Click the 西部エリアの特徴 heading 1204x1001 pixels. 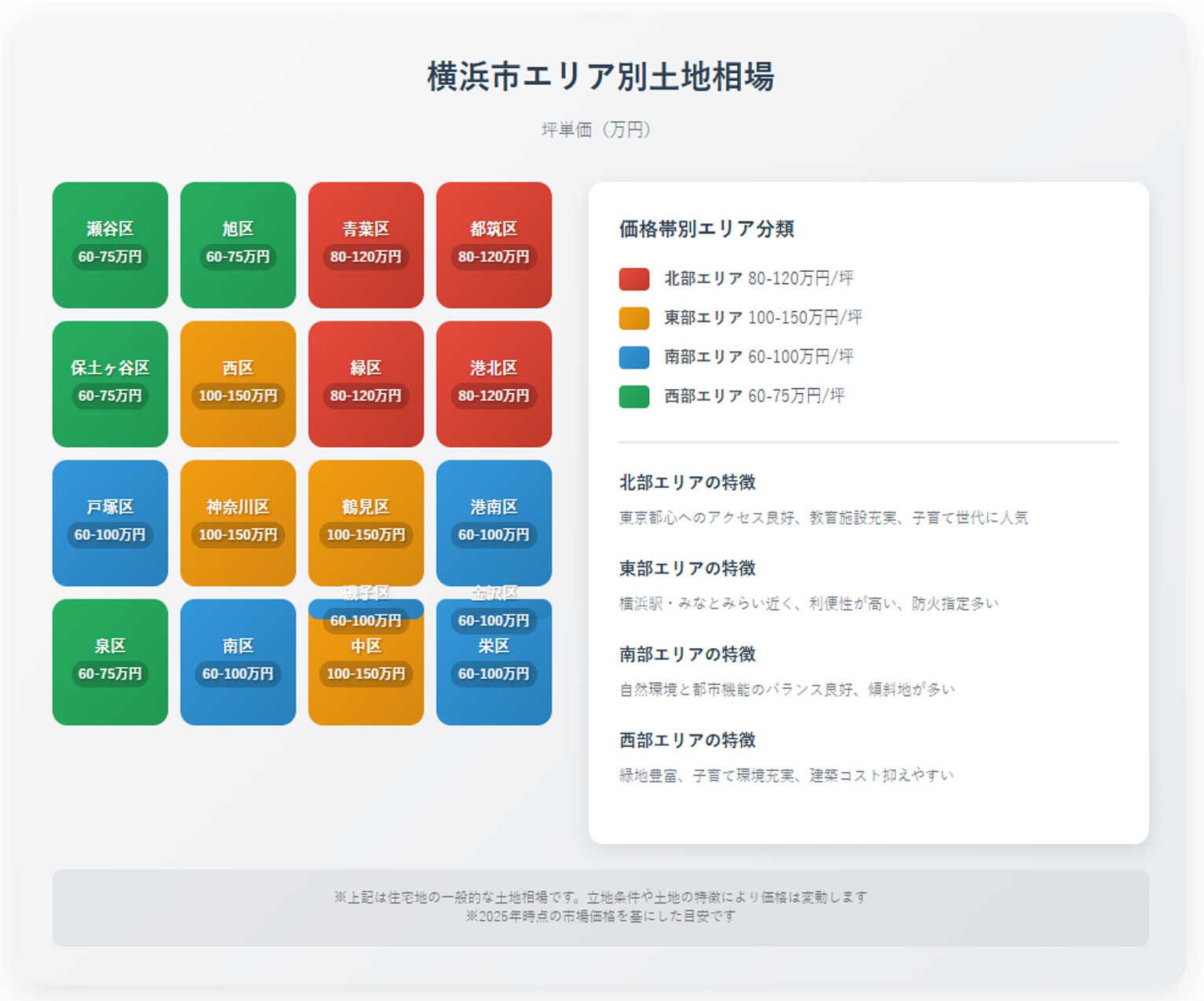click(x=687, y=740)
